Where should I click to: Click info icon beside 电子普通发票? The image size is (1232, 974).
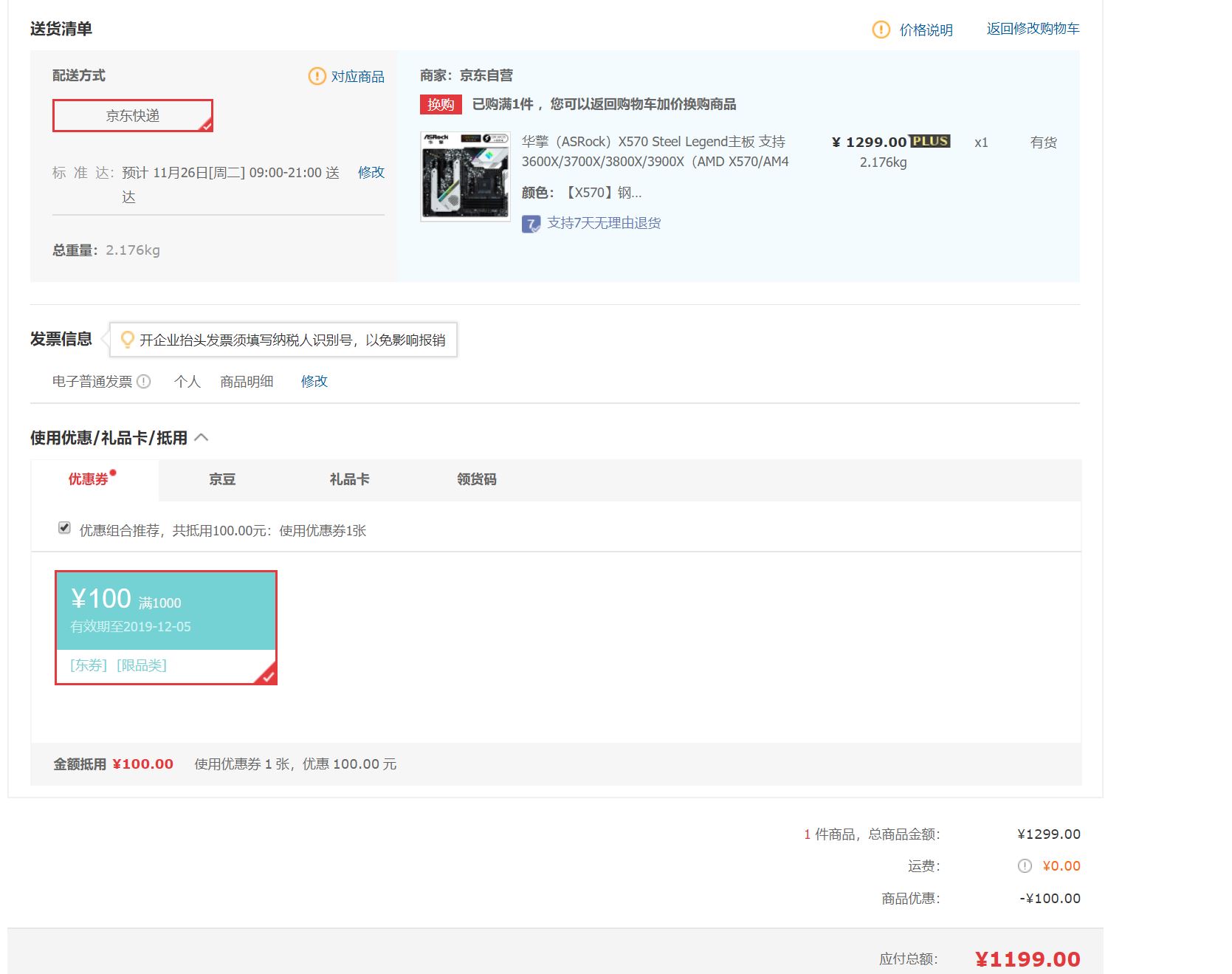pyautogui.click(x=144, y=382)
